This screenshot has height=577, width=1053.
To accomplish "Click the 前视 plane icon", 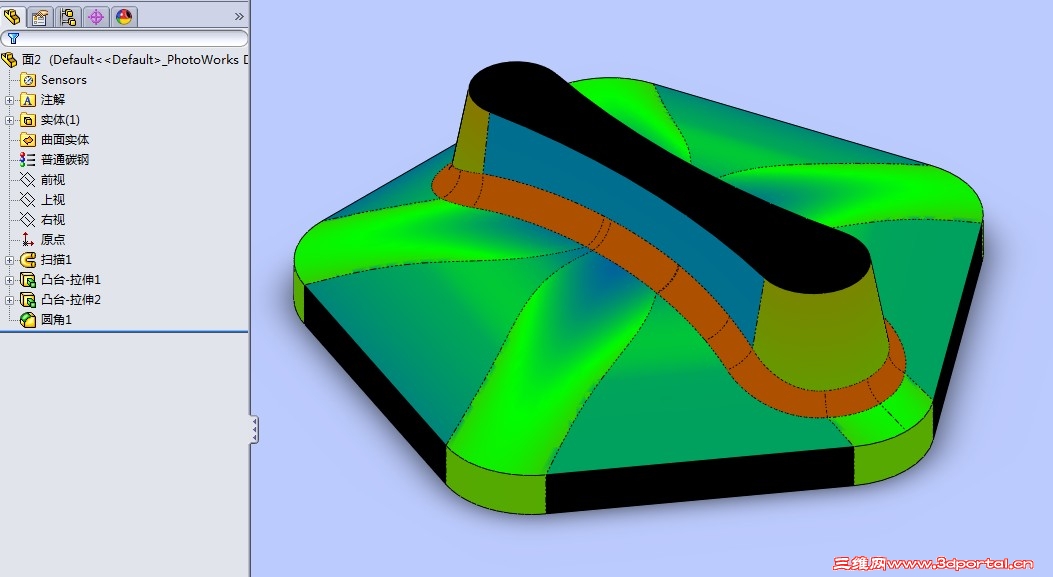I will [x=28, y=180].
